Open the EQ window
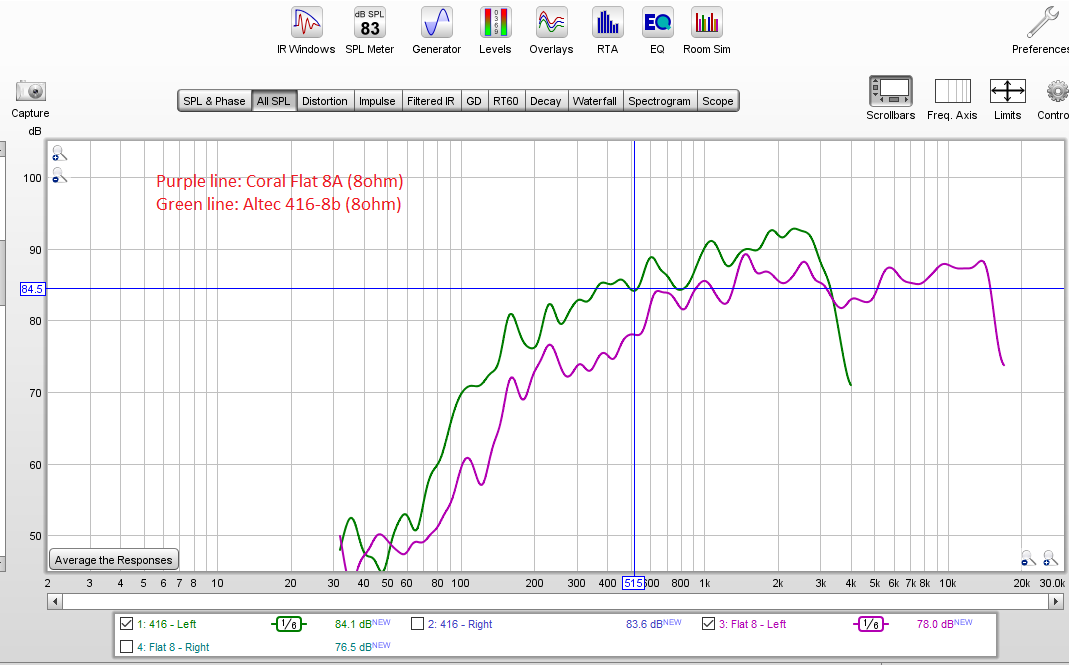1069x665 pixels. [x=657, y=31]
